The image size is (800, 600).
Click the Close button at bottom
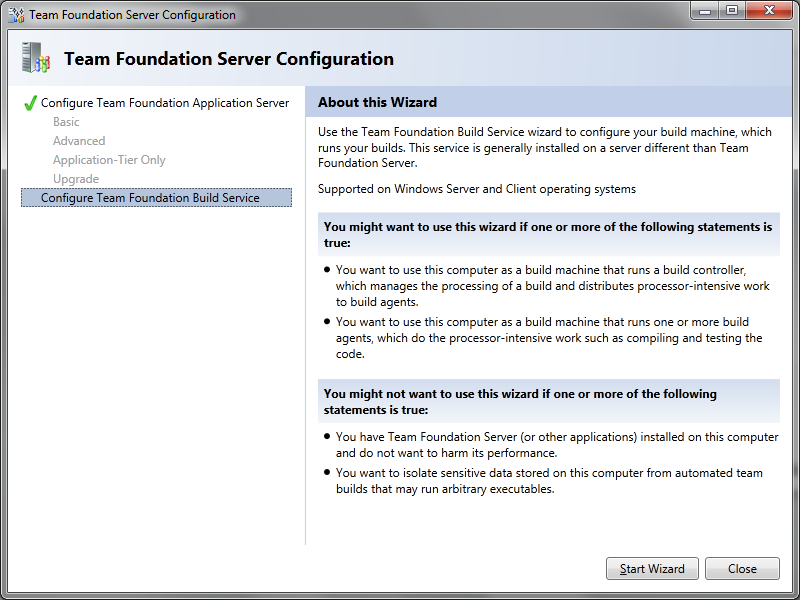pos(742,568)
